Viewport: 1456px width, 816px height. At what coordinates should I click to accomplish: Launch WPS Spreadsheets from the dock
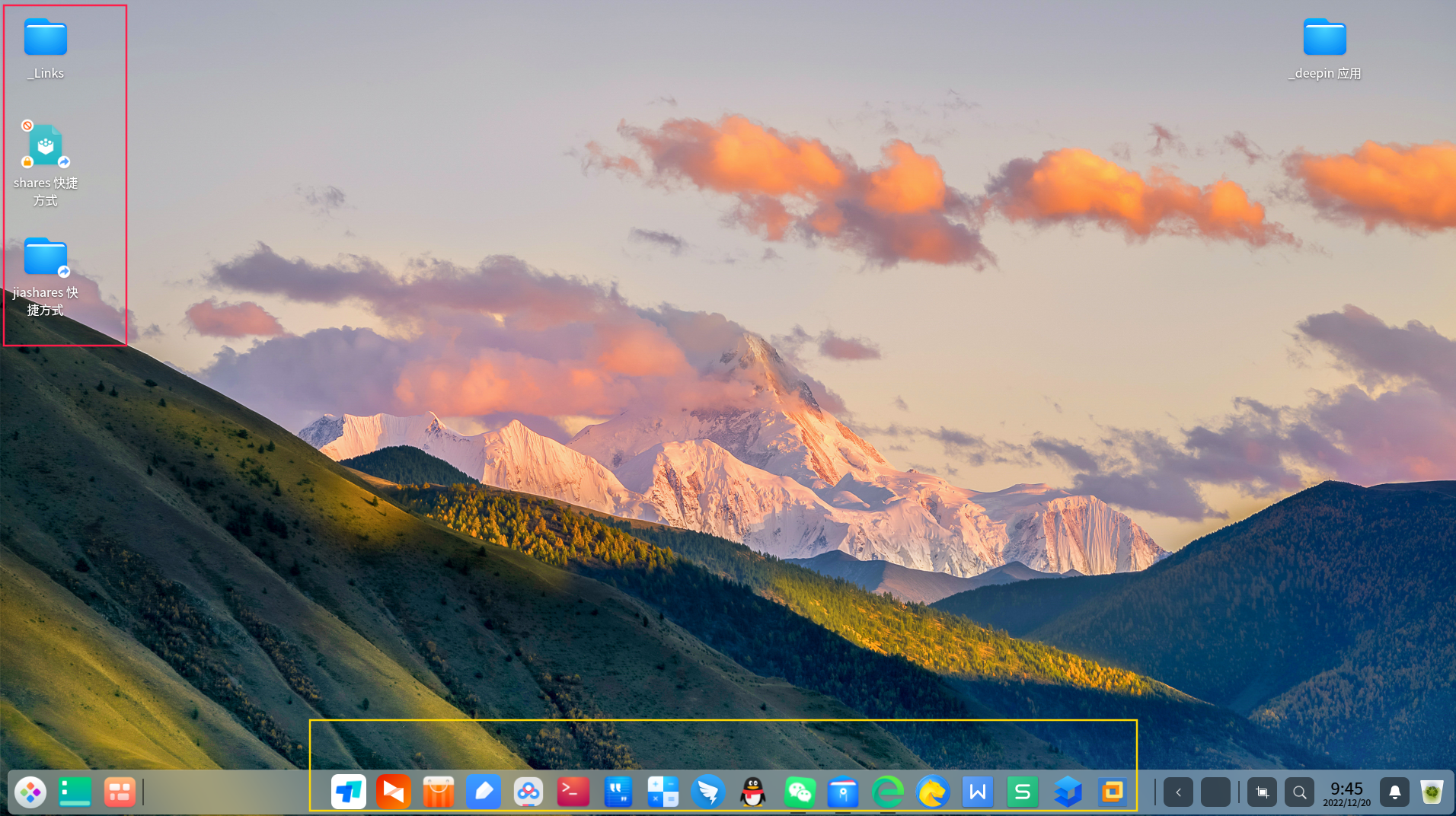[1023, 792]
